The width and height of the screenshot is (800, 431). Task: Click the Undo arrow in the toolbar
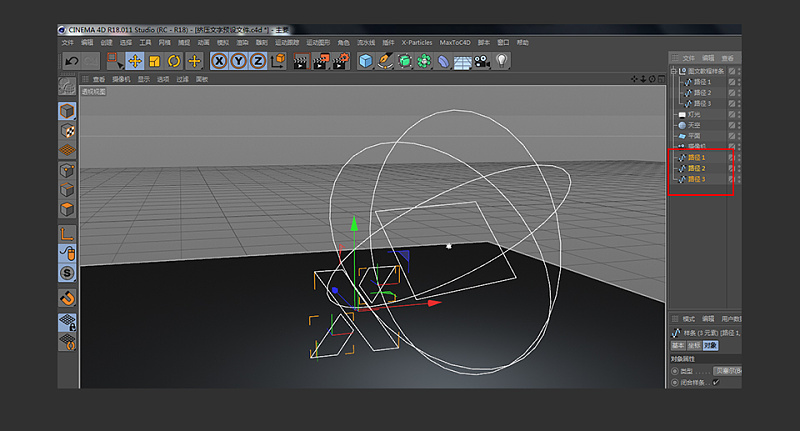coord(71,61)
